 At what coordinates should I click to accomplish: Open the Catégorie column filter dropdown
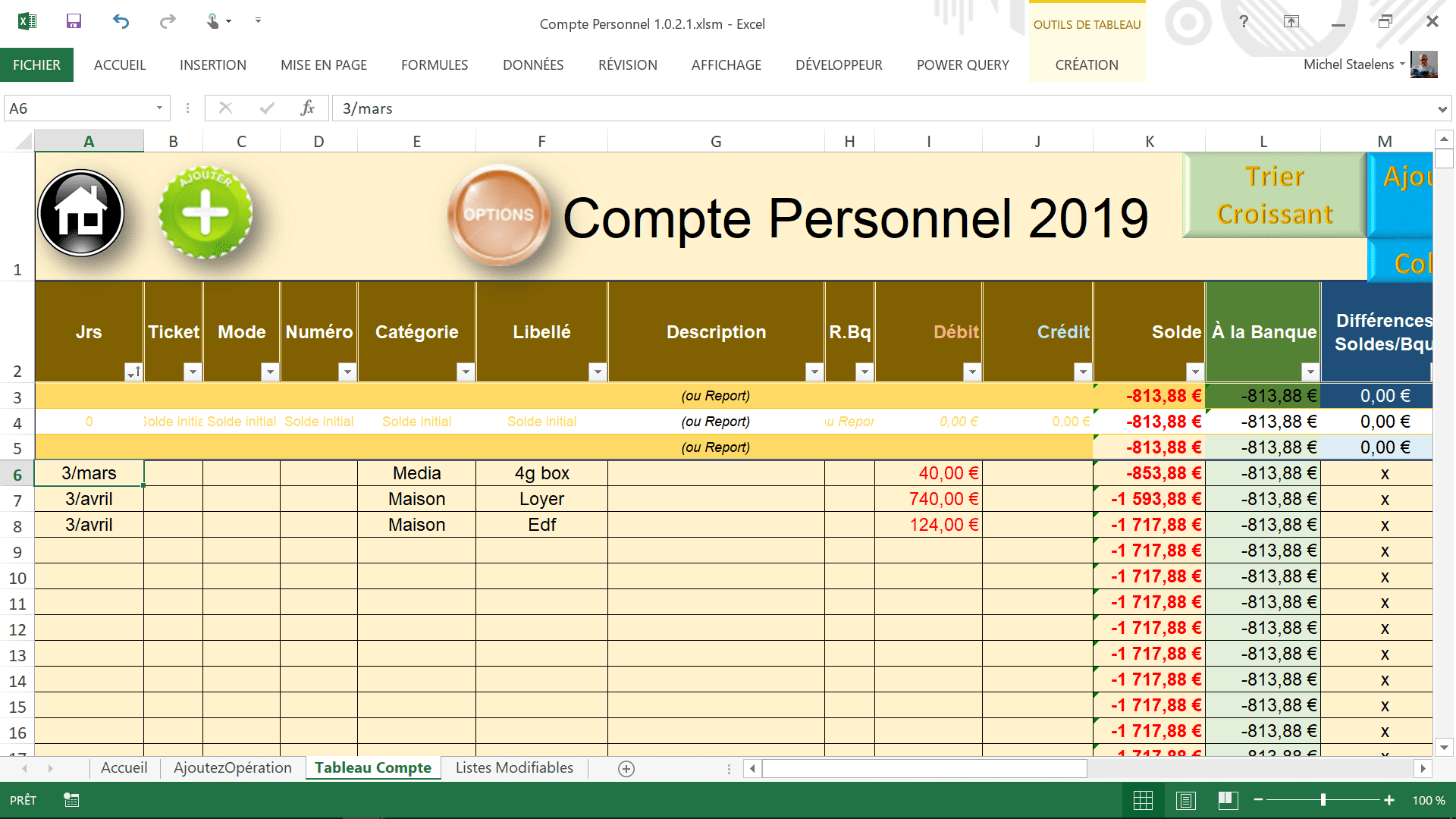466,372
